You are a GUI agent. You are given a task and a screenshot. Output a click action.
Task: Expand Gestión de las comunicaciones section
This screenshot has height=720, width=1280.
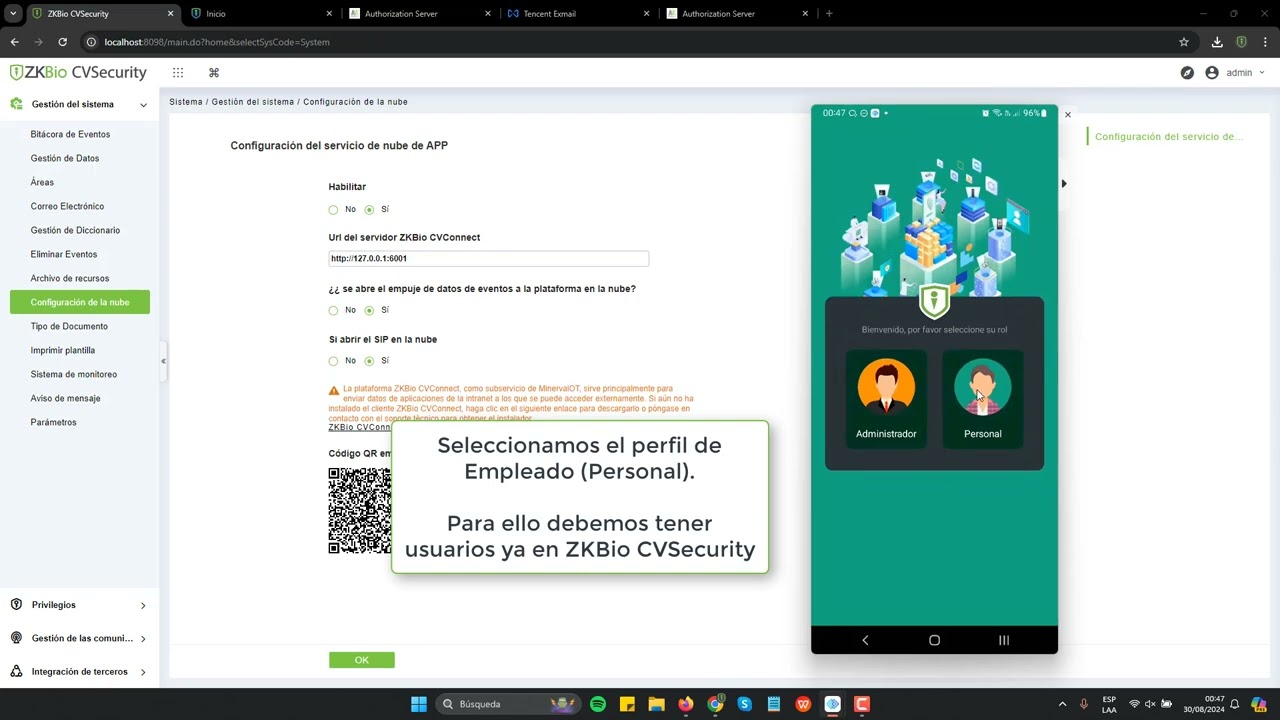point(78,638)
